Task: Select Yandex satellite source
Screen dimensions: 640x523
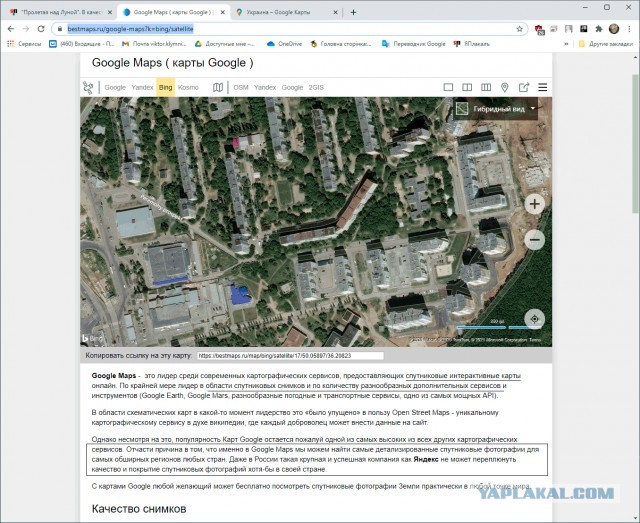Action: pos(142,87)
